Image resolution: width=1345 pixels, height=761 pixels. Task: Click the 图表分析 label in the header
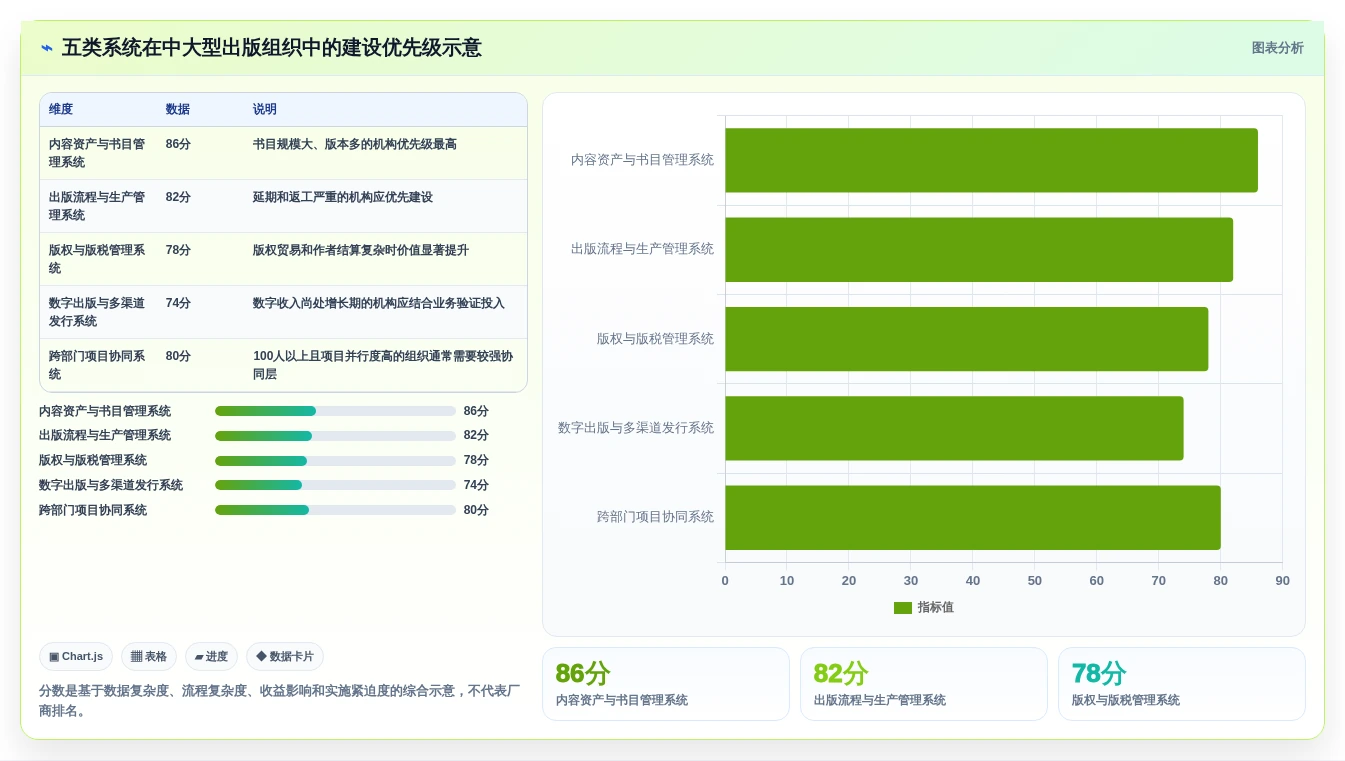(1277, 48)
